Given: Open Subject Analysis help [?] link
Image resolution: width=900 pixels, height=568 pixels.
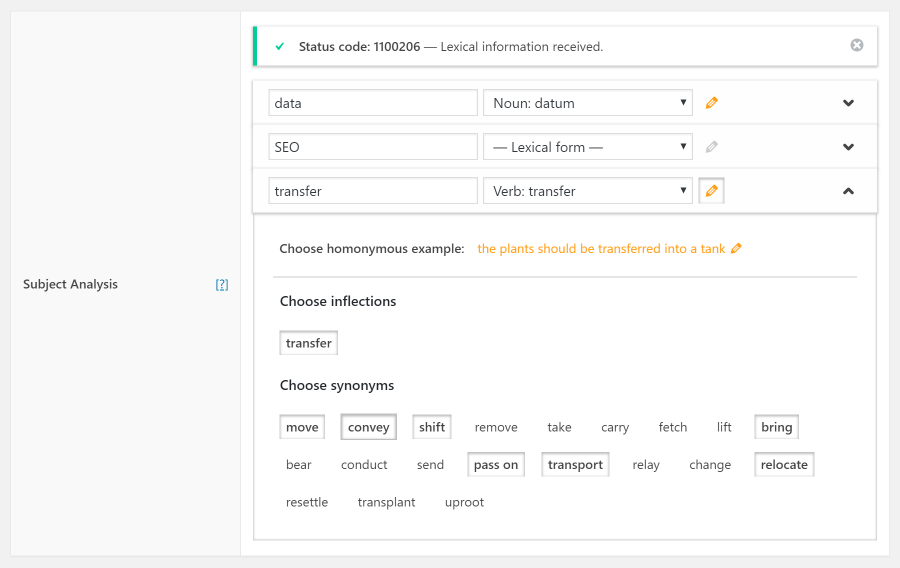Looking at the screenshot, I should coord(222,285).
